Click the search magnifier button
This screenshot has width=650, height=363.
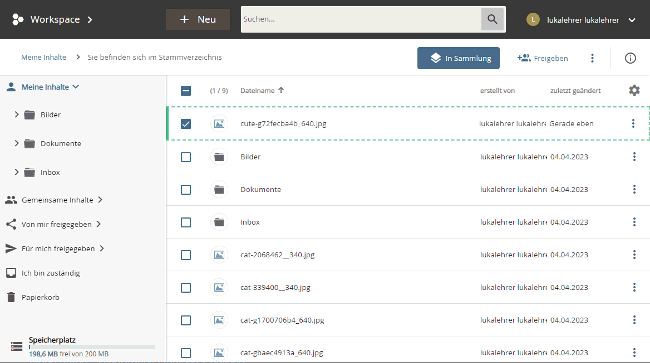492,19
